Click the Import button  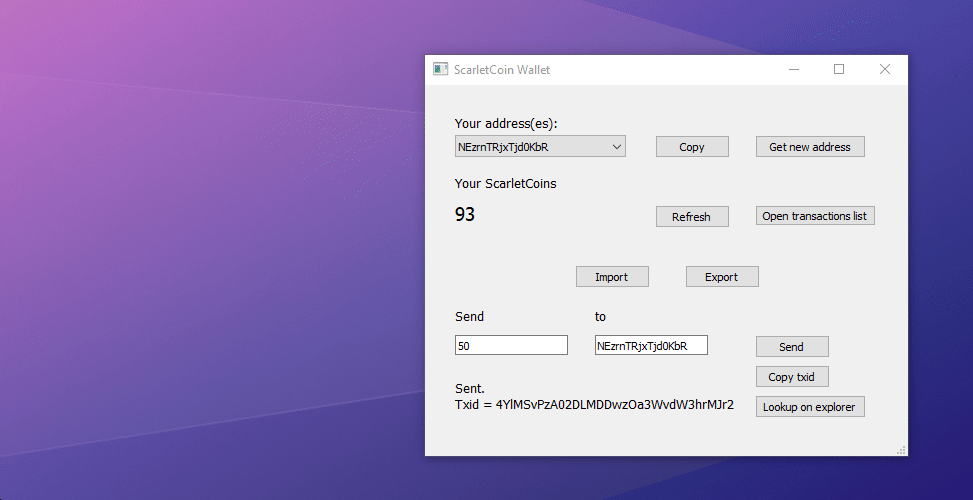[612, 277]
